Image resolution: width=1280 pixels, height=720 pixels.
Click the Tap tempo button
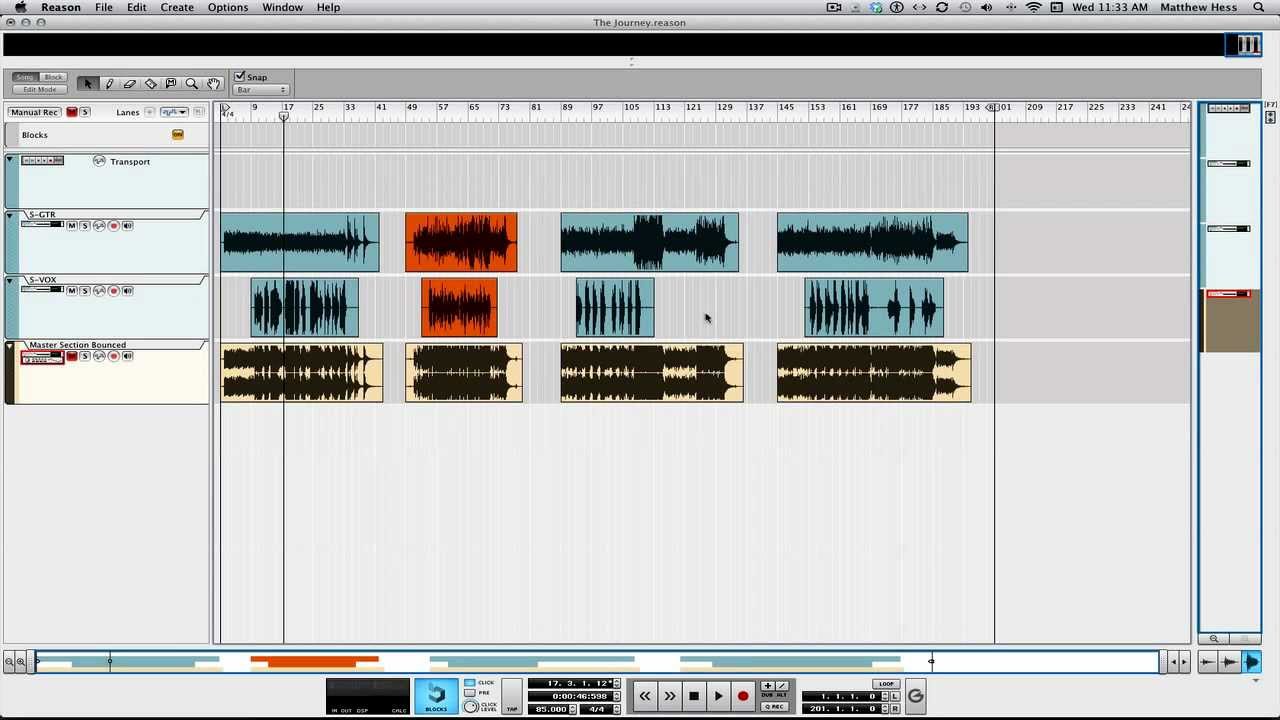pos(512,696)
